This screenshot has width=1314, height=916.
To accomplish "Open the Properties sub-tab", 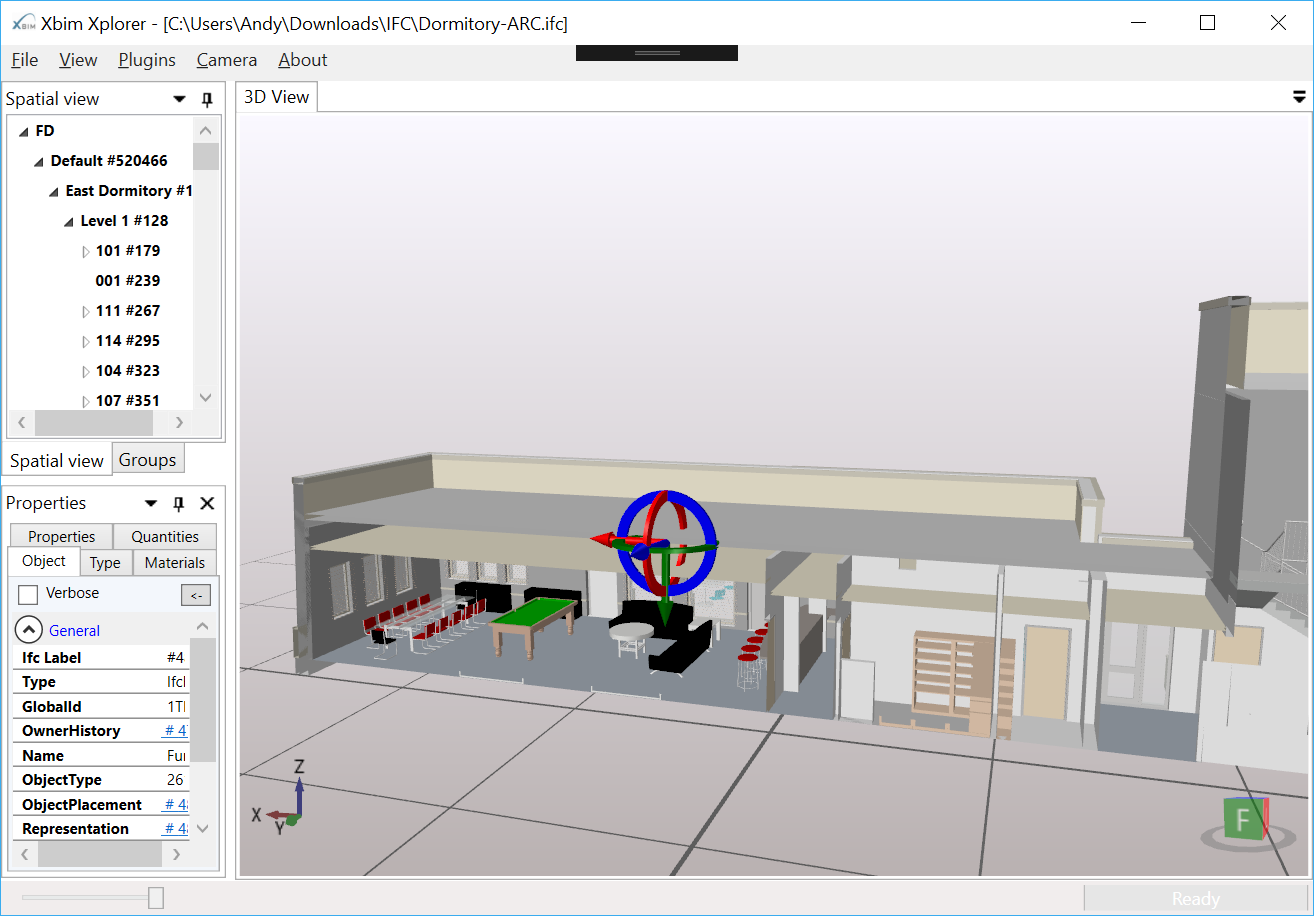I will click(62, 536).
